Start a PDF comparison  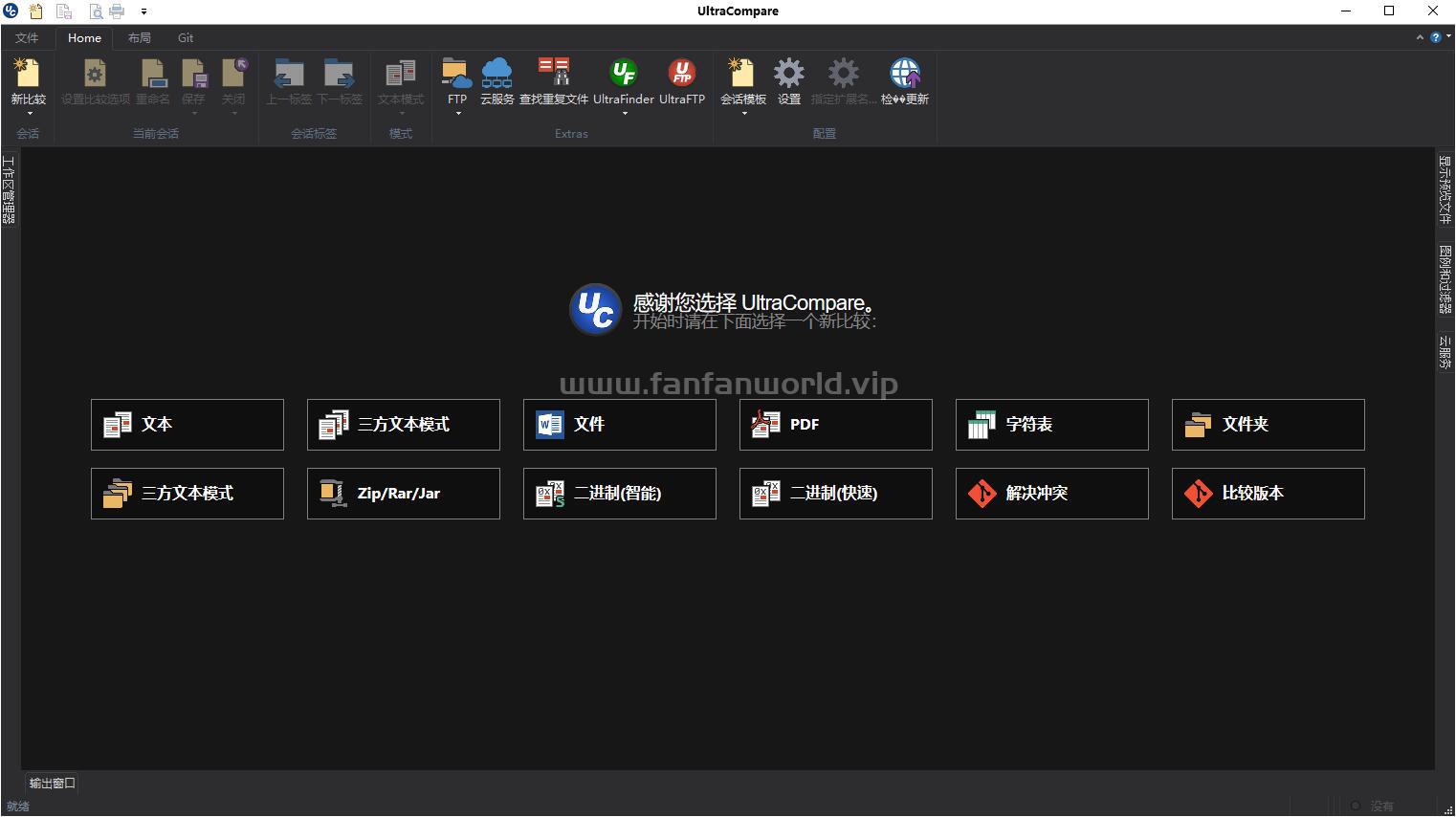tap(835, 425)
